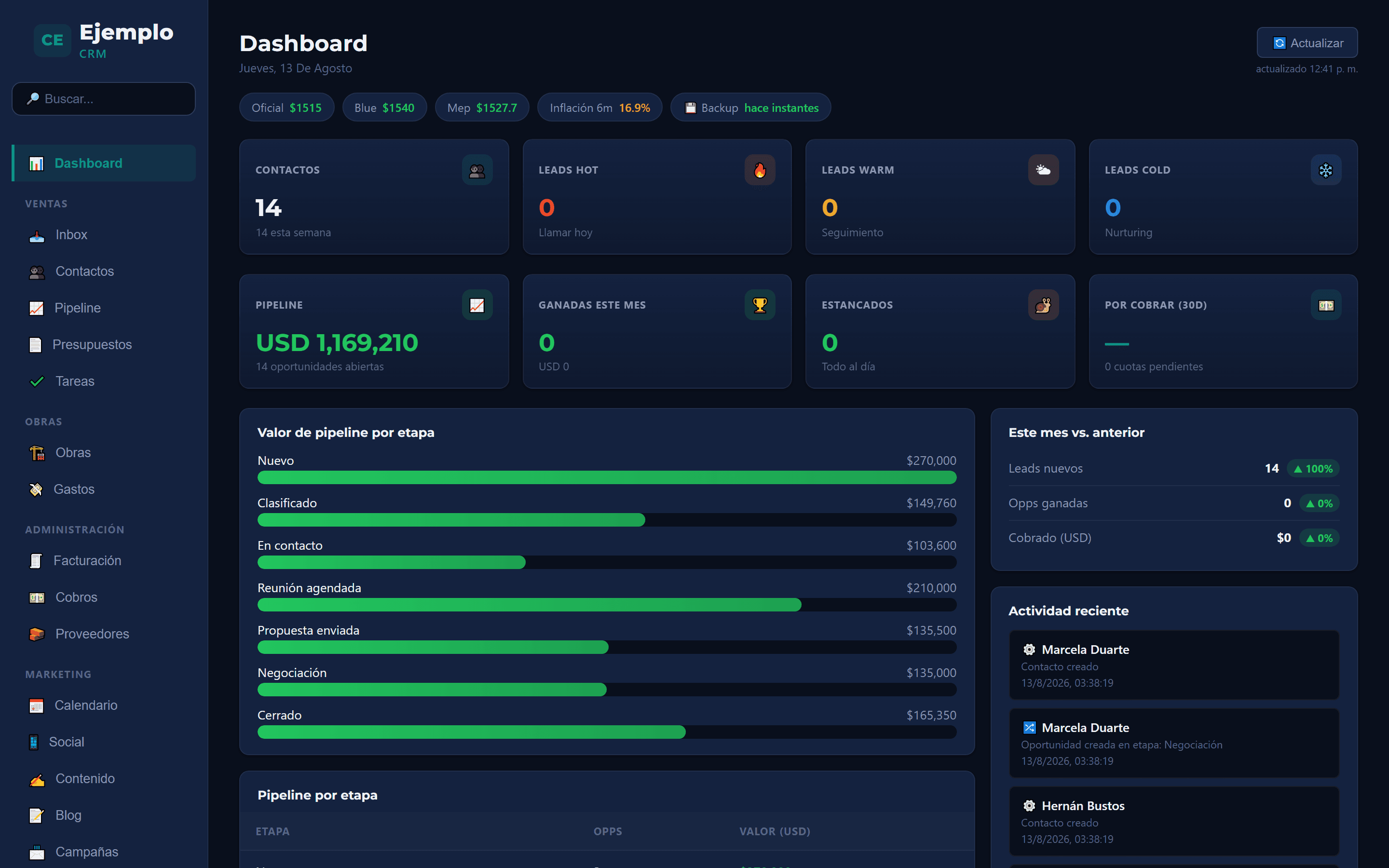
Task: Click the Inbox tray icon in sidebar
Action: tap(37, 235)
